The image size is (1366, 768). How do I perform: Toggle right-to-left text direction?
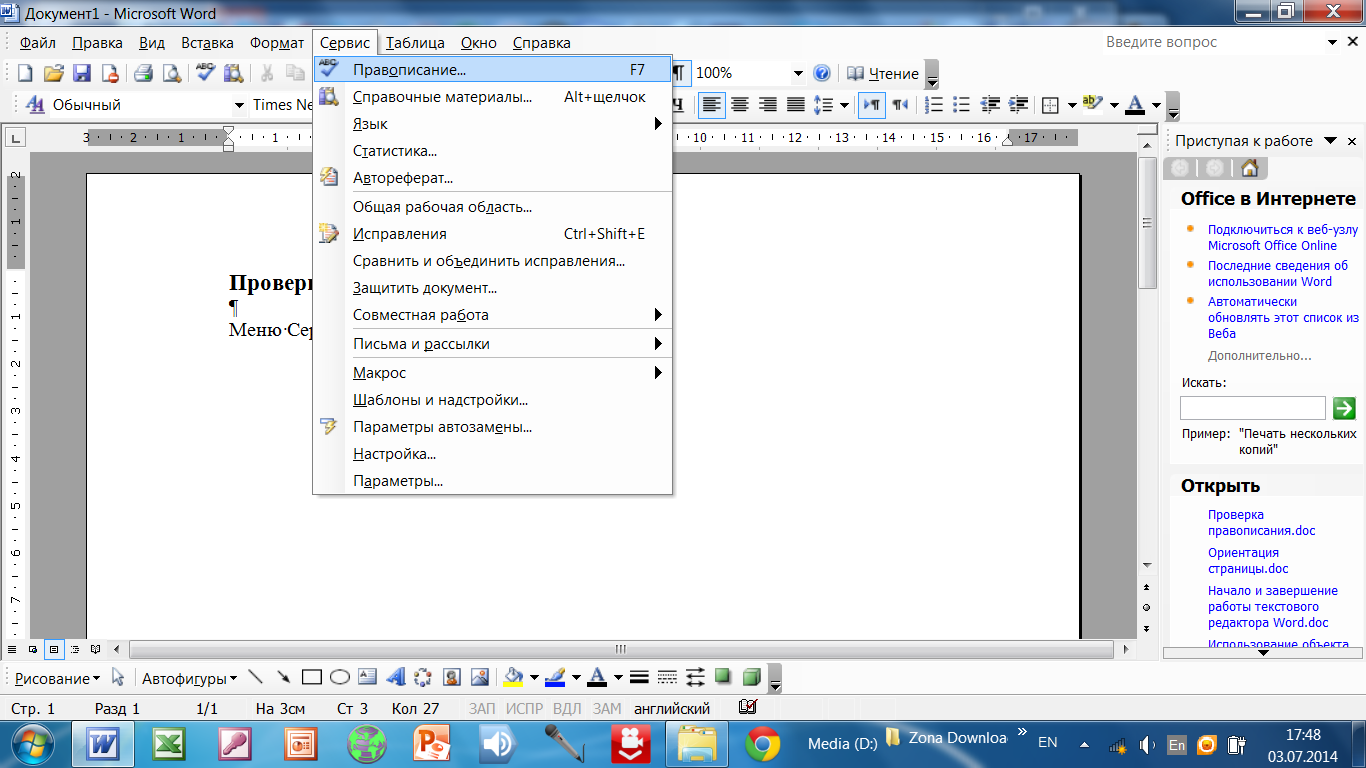[900, 104]
